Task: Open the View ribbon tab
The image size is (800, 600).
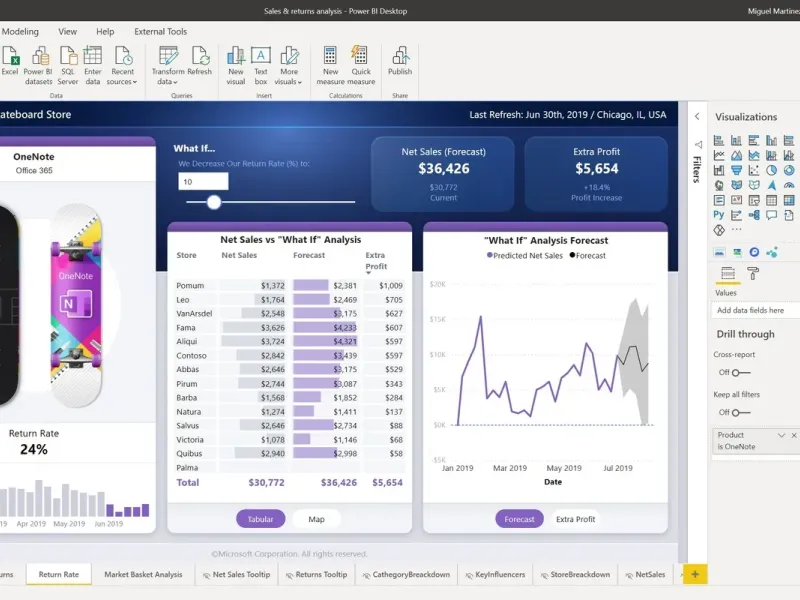Action: click(x=67, y=32)
